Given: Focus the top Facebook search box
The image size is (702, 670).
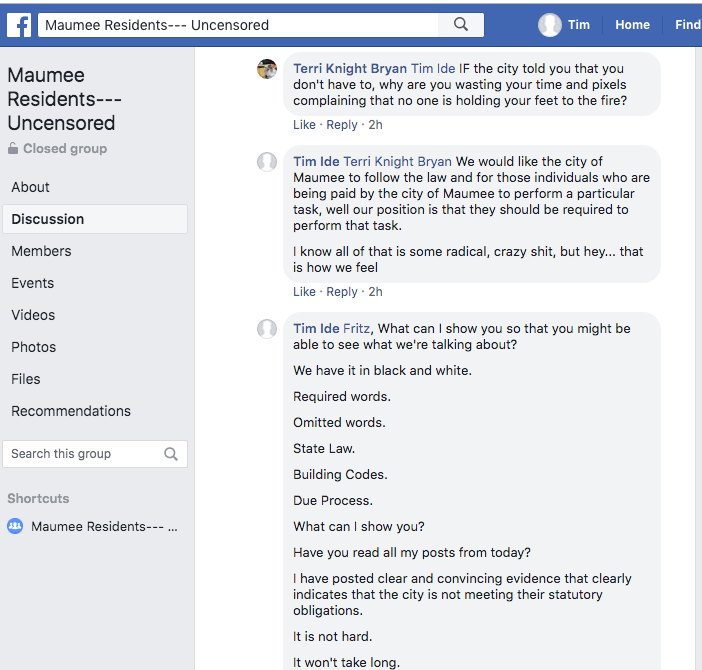Looking at the screenshot, I should [240, 25].
